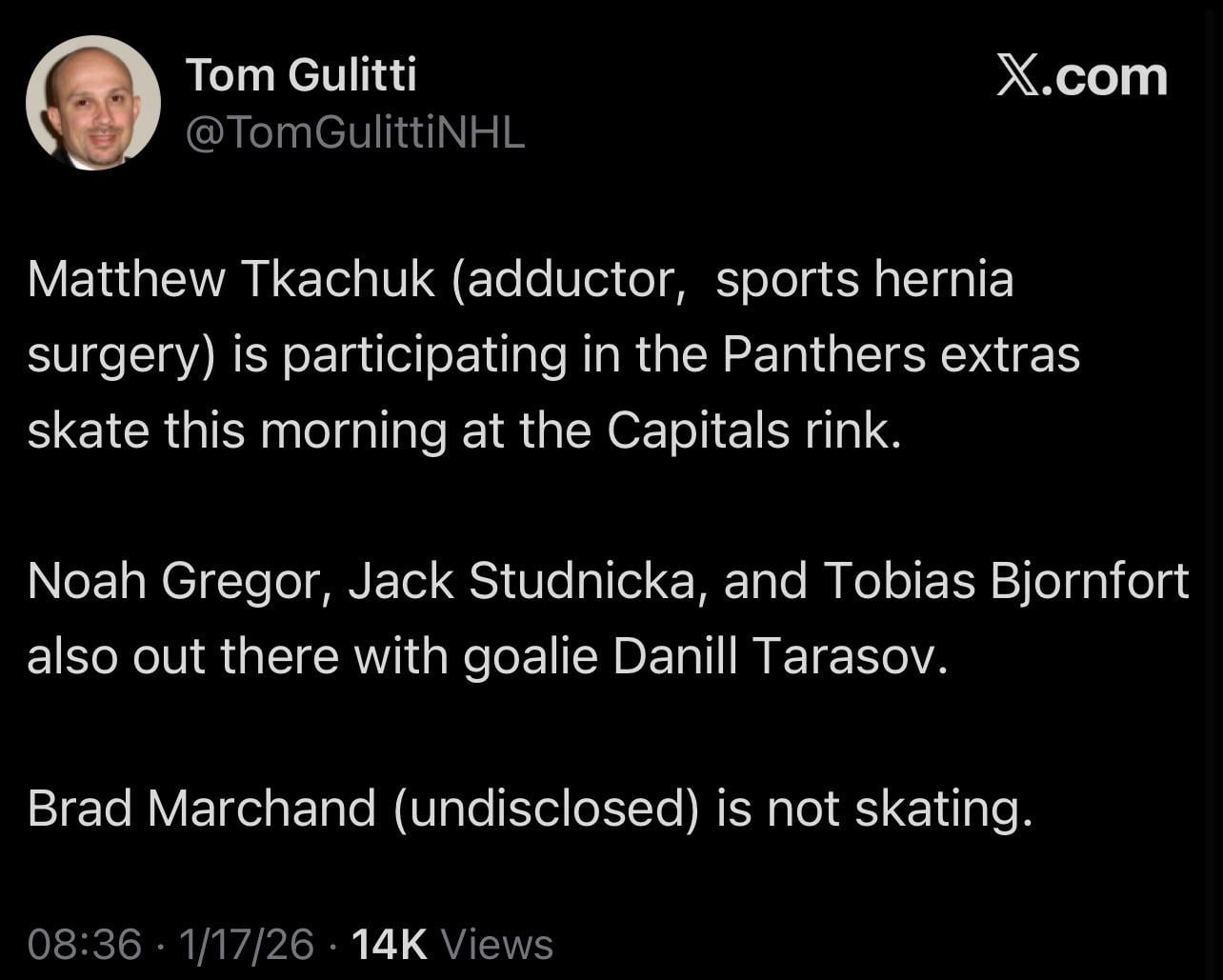Click the name Matthew Tkachuk in tweet
Viewport: 1223px width, 980px height.
click(x=231, y=280)
